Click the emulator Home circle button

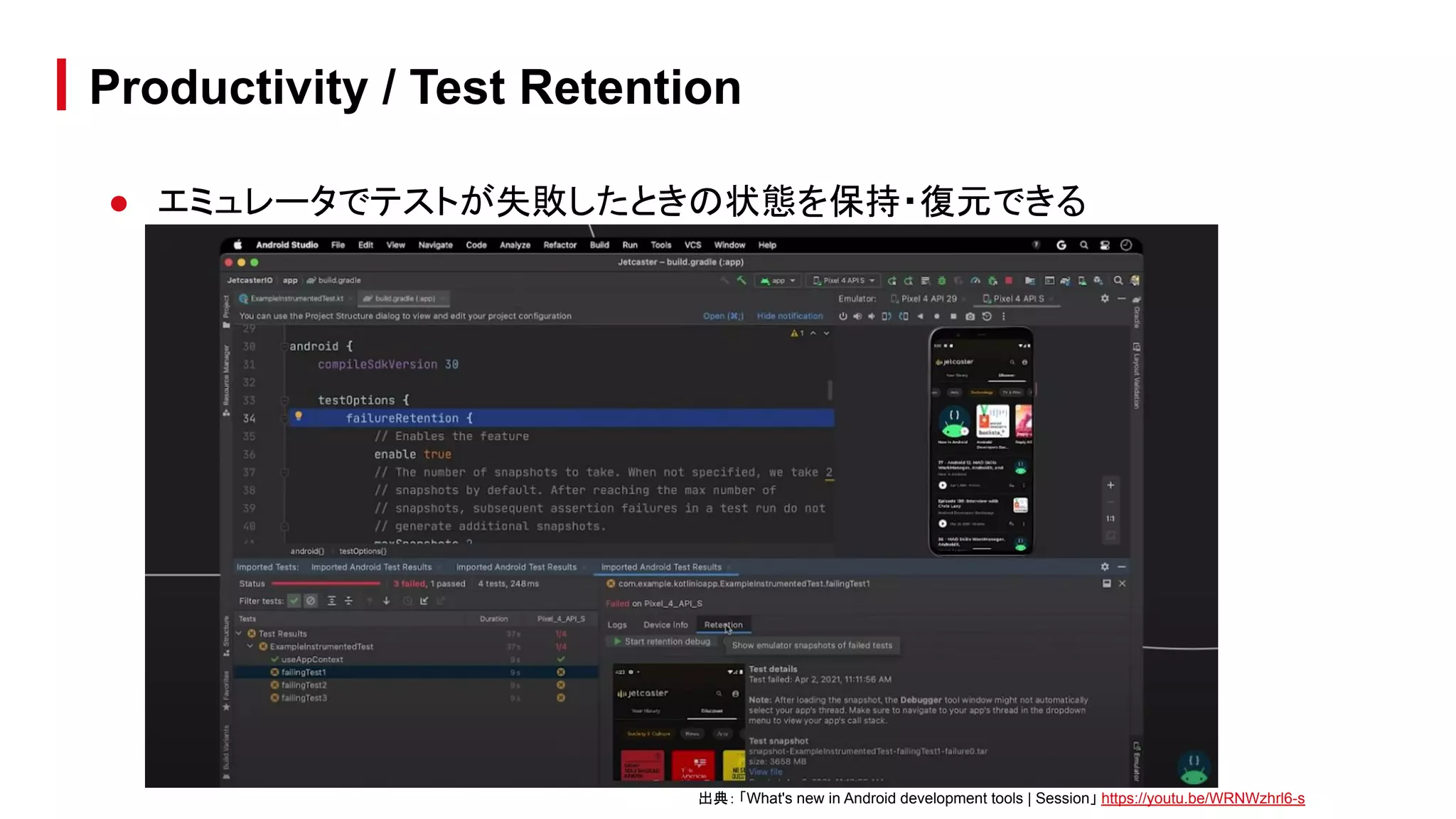coord(937,316)
